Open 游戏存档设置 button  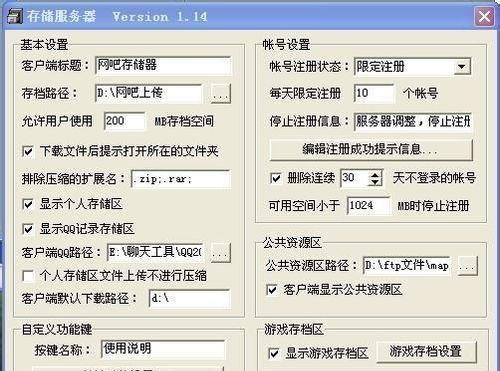click(x=426, y=351)
